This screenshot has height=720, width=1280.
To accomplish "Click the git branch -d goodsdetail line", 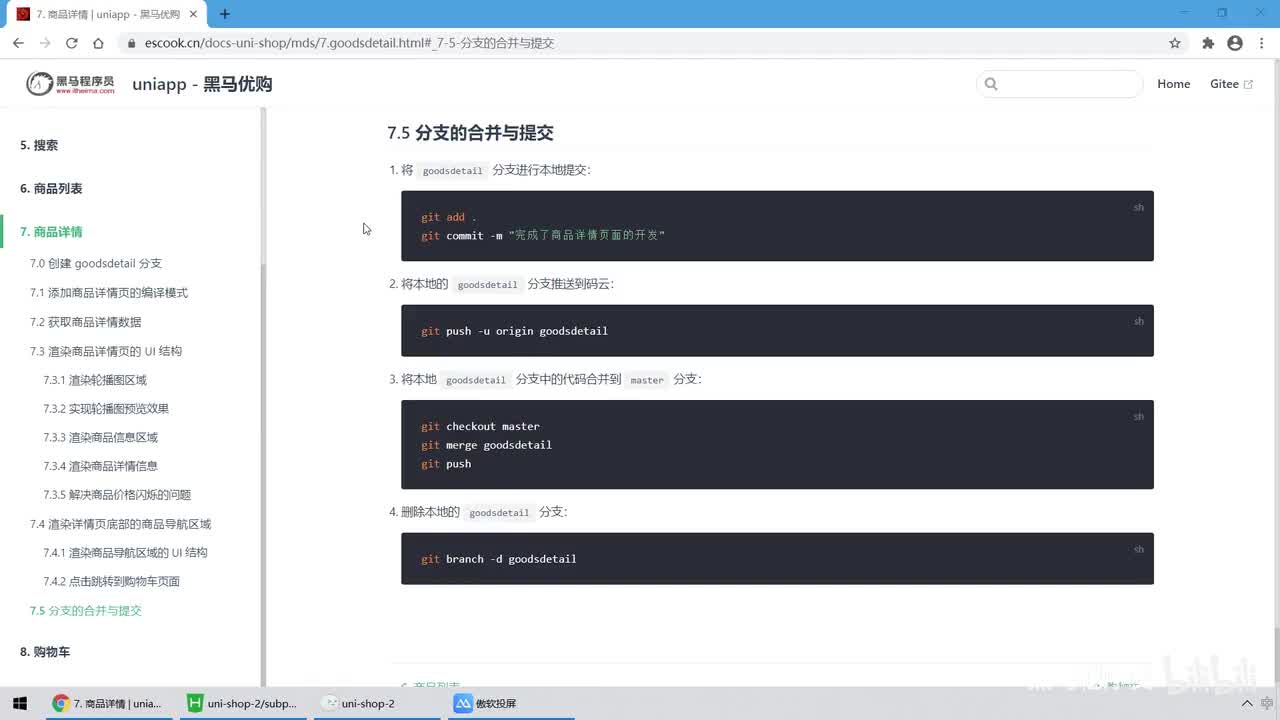I will (x=499, y=559).
